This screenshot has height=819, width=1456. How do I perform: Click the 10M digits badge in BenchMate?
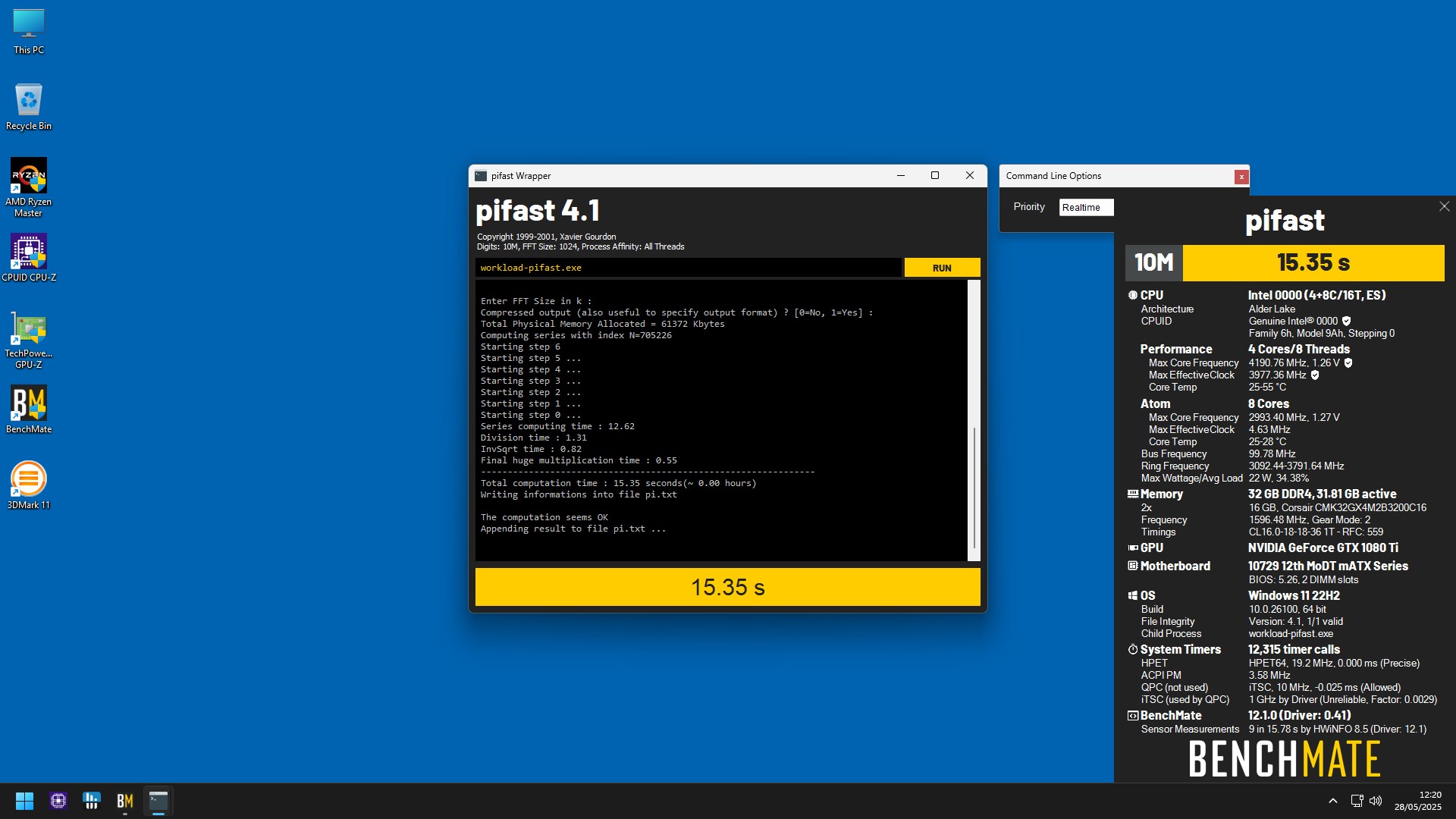pos(1153,263)
